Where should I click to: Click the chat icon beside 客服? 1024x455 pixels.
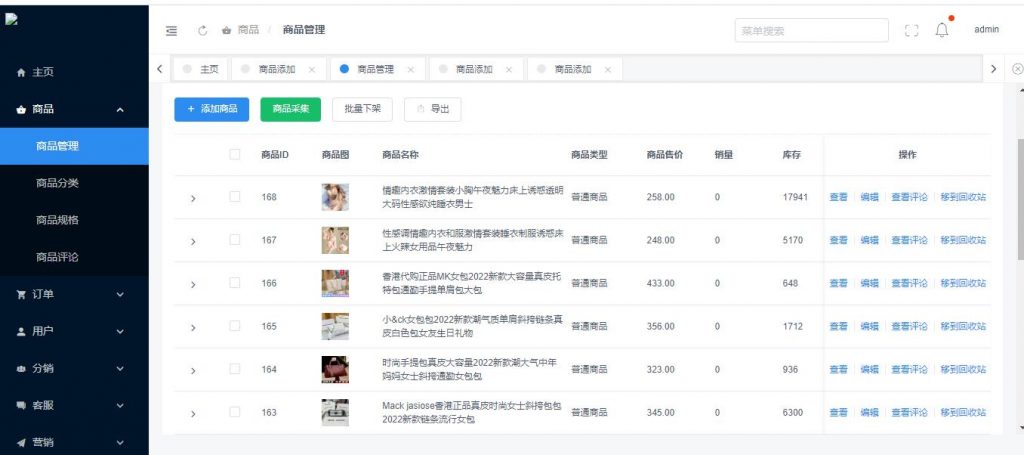pos(21,405)
